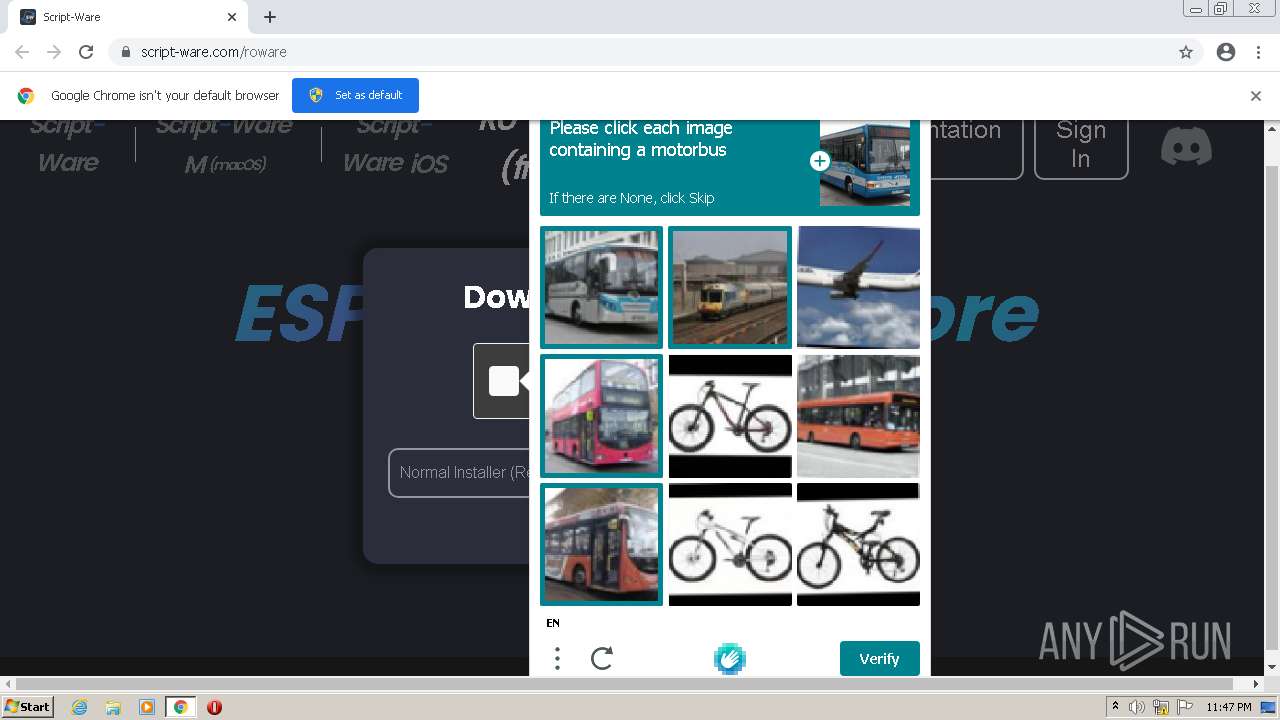Go forward to the next page

[54, 52]
